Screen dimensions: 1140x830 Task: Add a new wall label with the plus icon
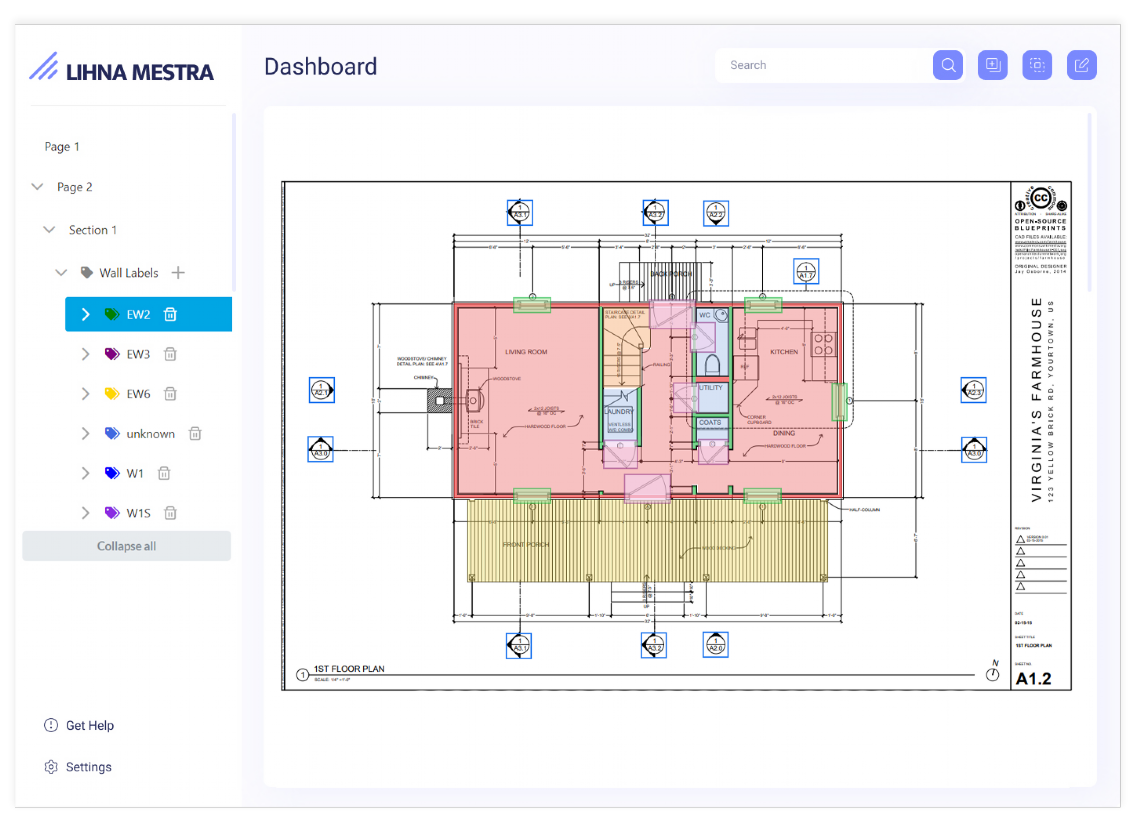click(179, 271)
